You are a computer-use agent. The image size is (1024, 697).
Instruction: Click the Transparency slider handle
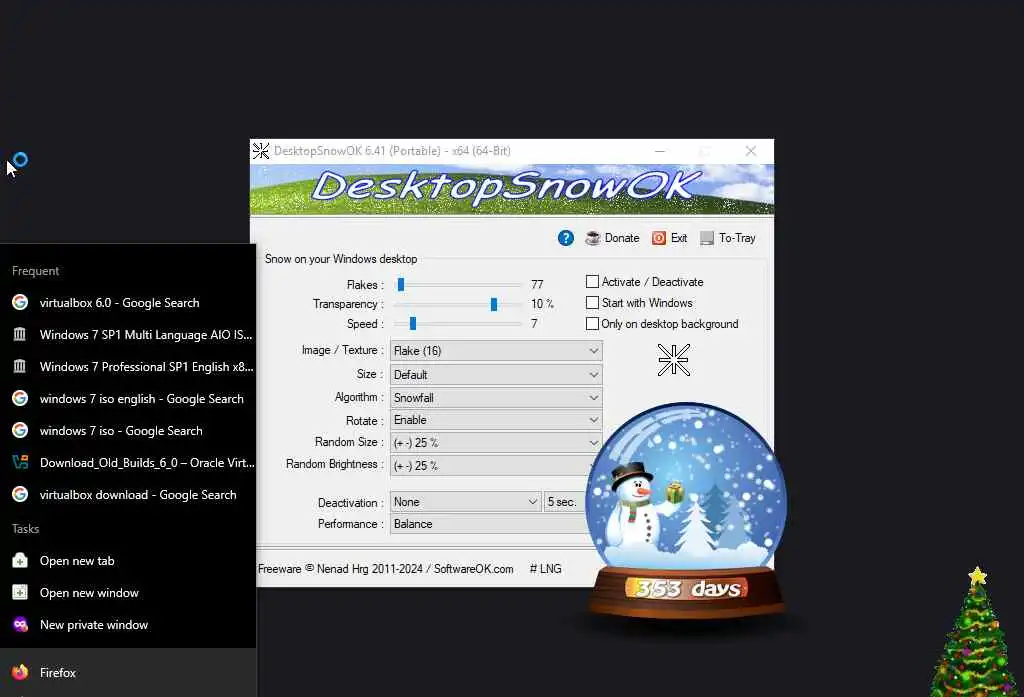coord(494,304)
